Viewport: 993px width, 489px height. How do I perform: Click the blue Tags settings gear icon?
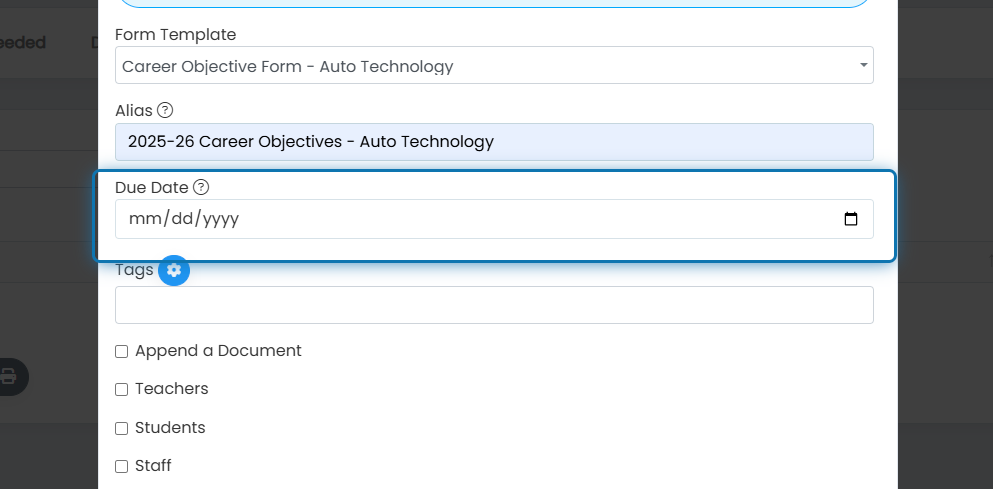[x=174, y=270]
